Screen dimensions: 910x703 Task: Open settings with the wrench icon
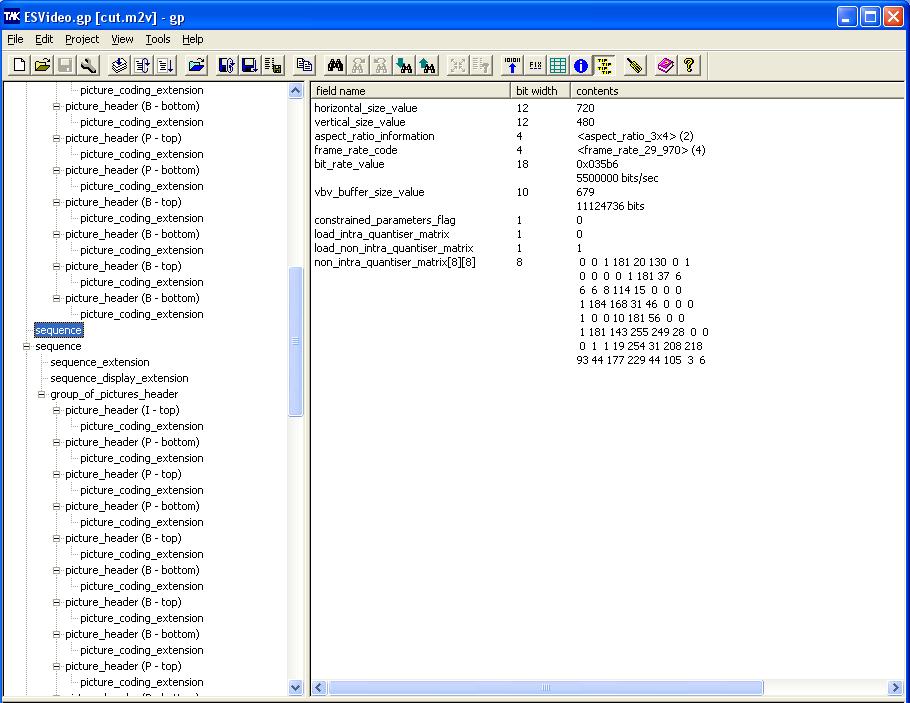88,65
